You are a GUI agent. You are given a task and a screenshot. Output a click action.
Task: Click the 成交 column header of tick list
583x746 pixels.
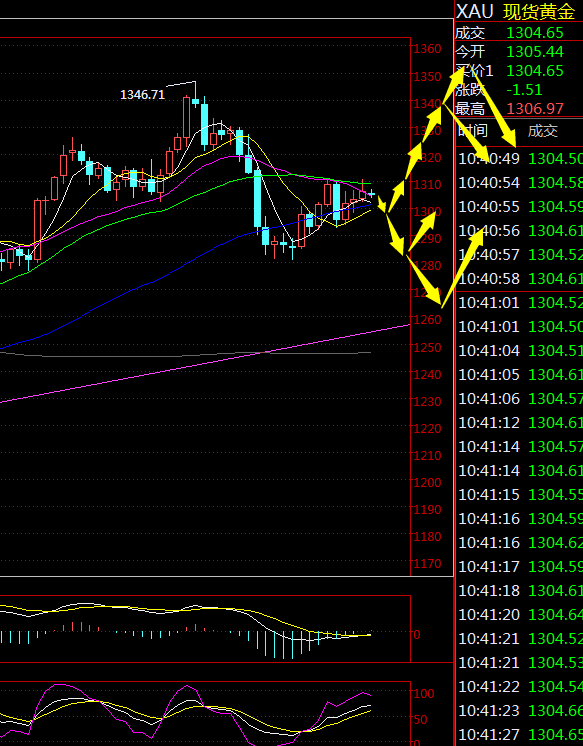click(x=543, y=131)
